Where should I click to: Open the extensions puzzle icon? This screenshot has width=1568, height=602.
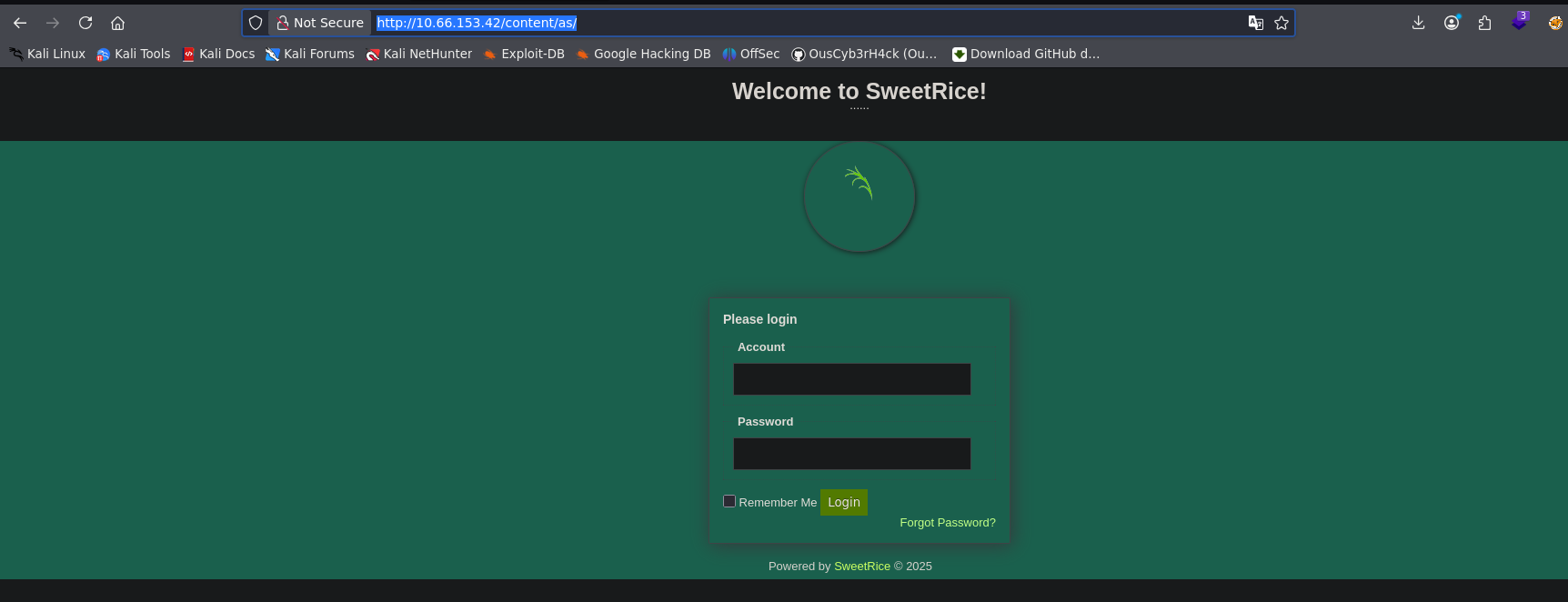[x=1485, y=23]
